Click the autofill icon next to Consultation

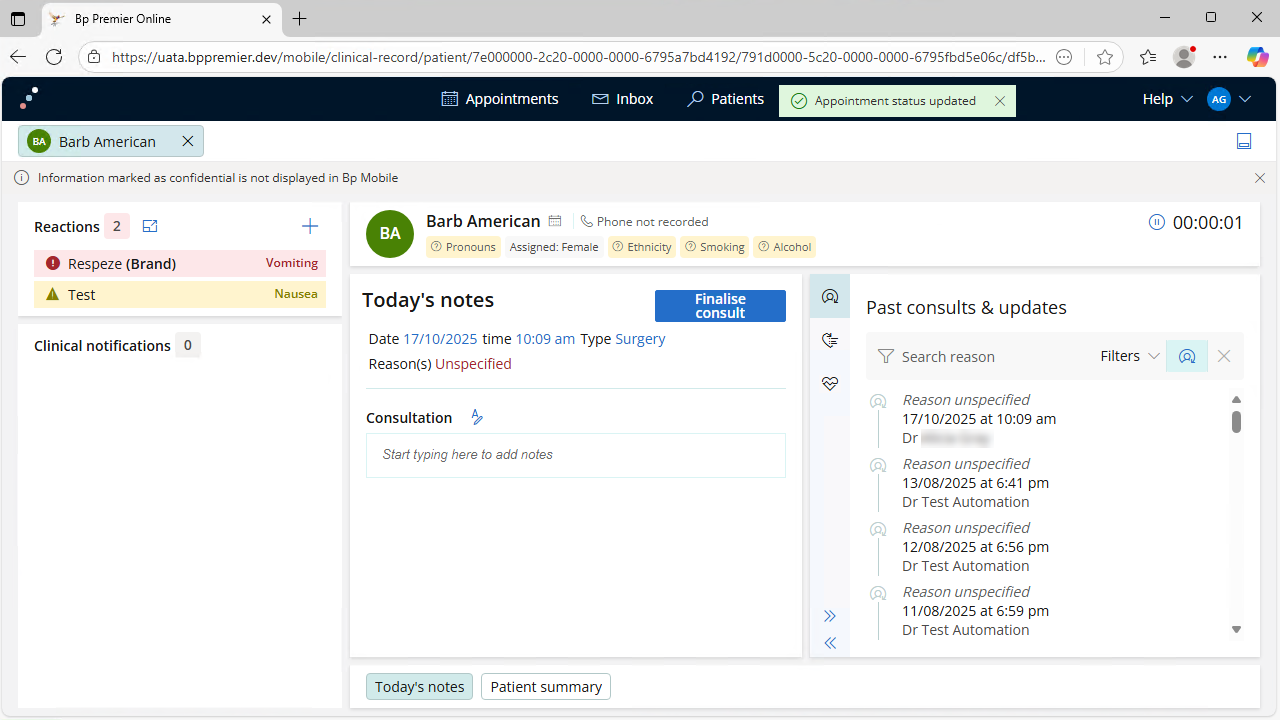click(477, 418)
